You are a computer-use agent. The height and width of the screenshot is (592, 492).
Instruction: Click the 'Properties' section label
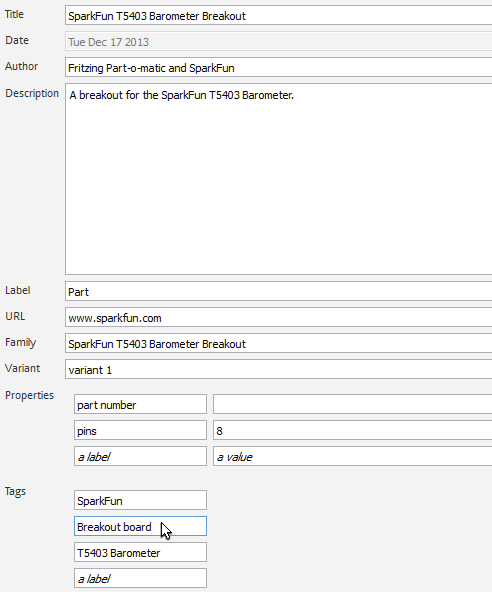[x=29, y=395]
